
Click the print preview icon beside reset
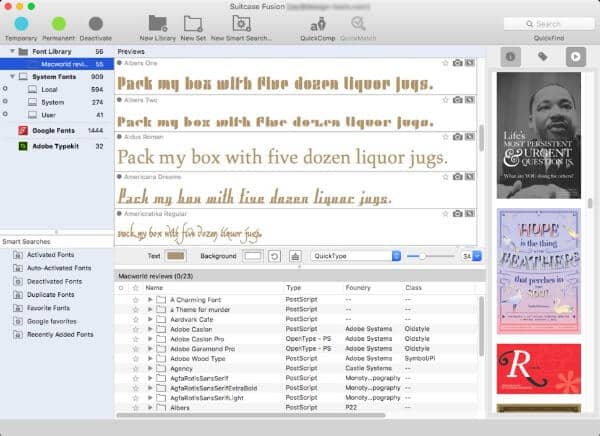tap(295, 256)
